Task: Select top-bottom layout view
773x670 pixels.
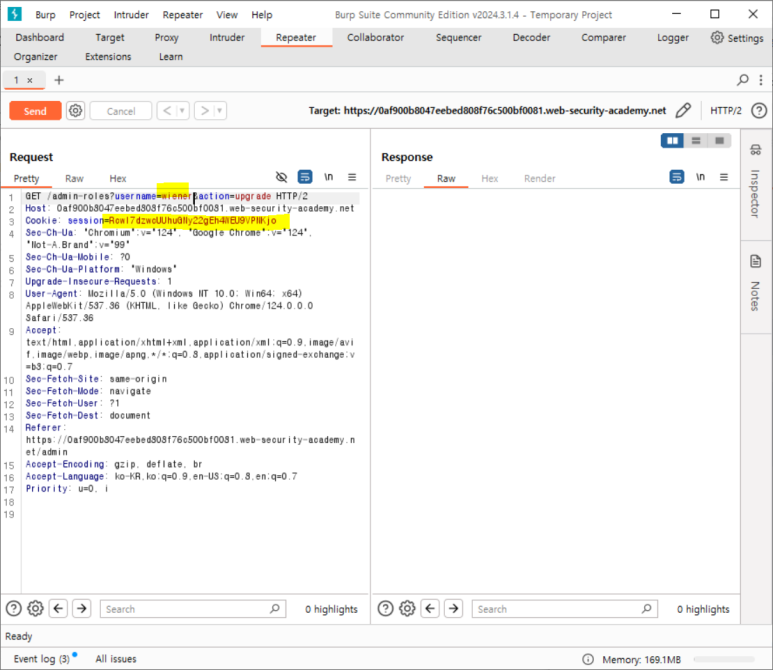Action: 696,141
